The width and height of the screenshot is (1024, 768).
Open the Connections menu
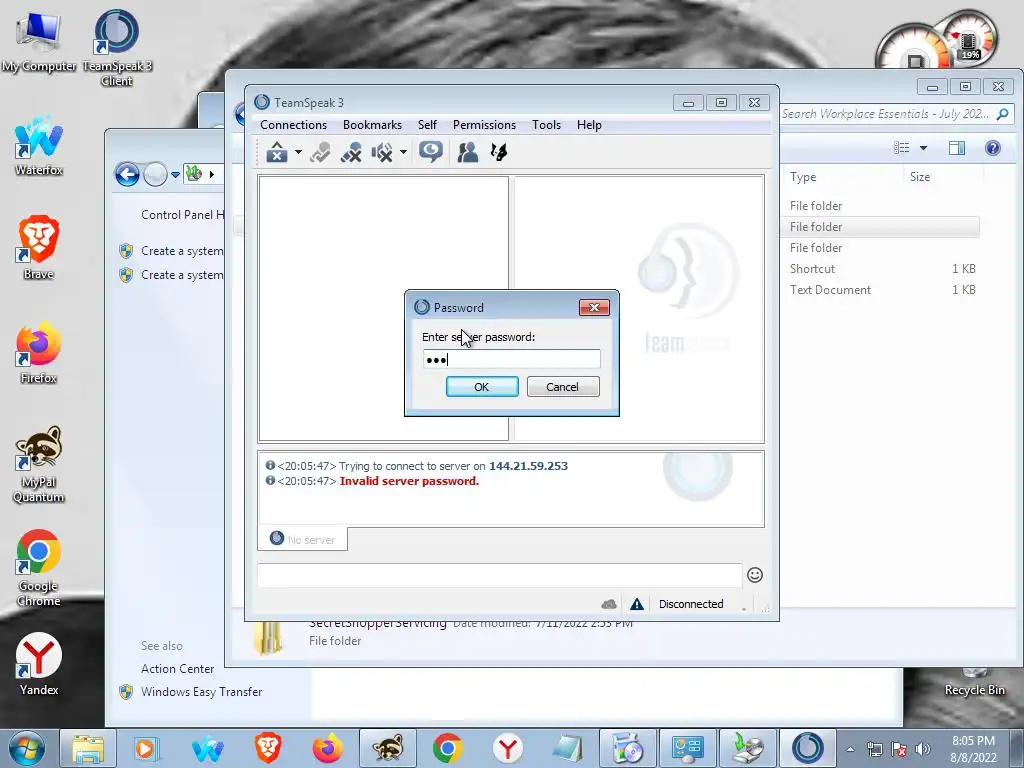pos(293,125)
